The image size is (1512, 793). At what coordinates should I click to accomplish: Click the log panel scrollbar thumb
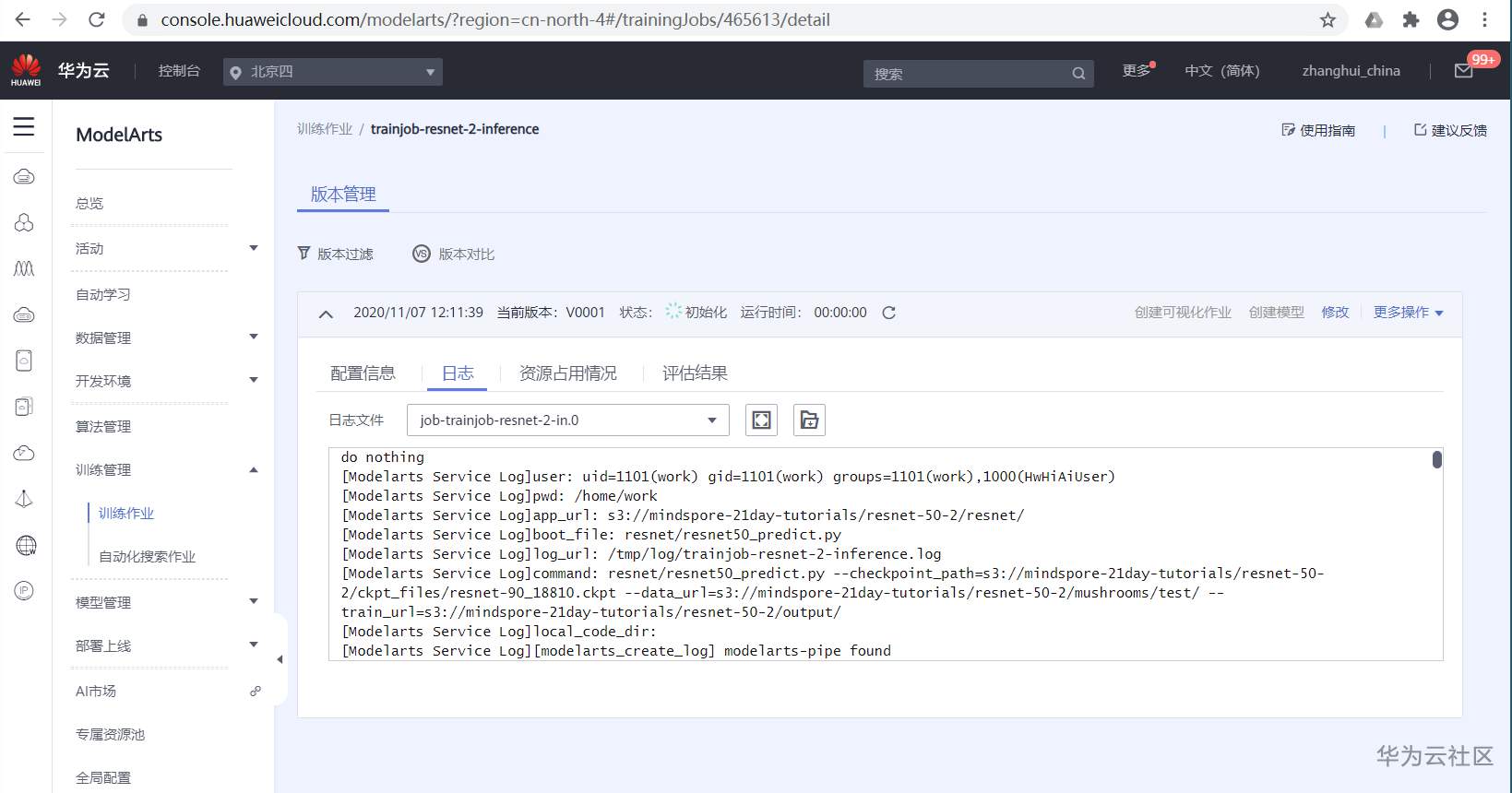1436,459
